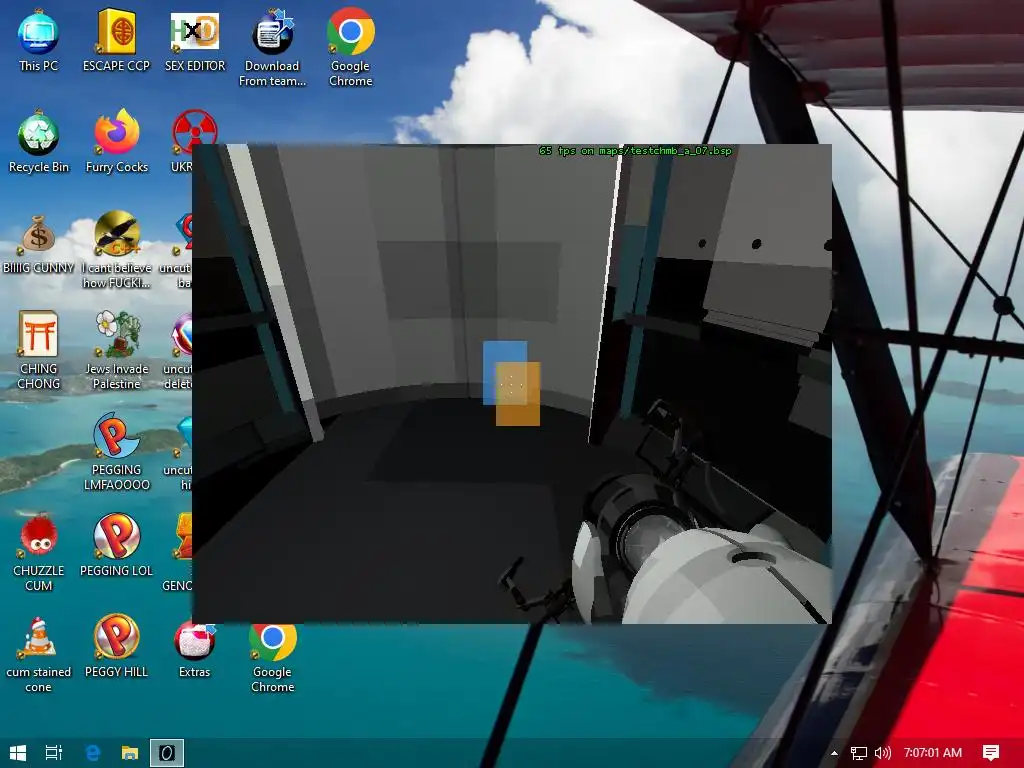
Task: Open the ESCAPE CCP mahjong tile icon
Action: pos(116,40)
